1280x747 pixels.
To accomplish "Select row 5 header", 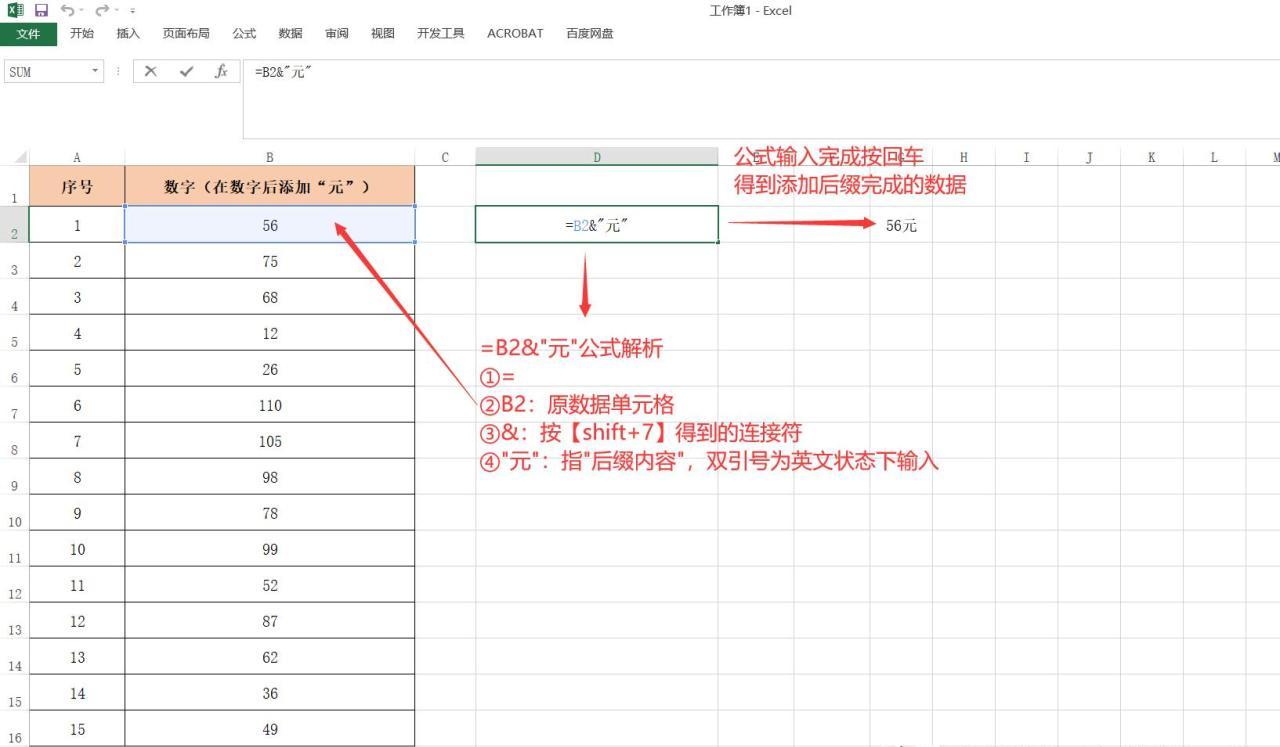I will tap(14, 332).
